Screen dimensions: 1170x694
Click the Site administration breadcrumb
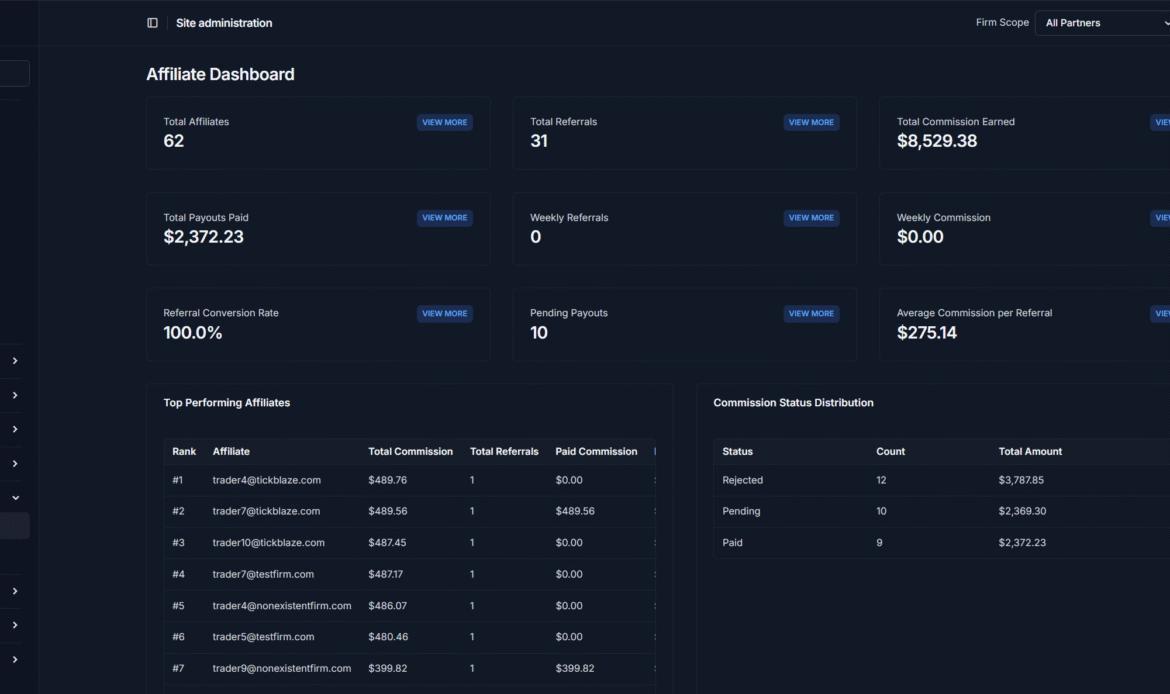coord(224,23)
